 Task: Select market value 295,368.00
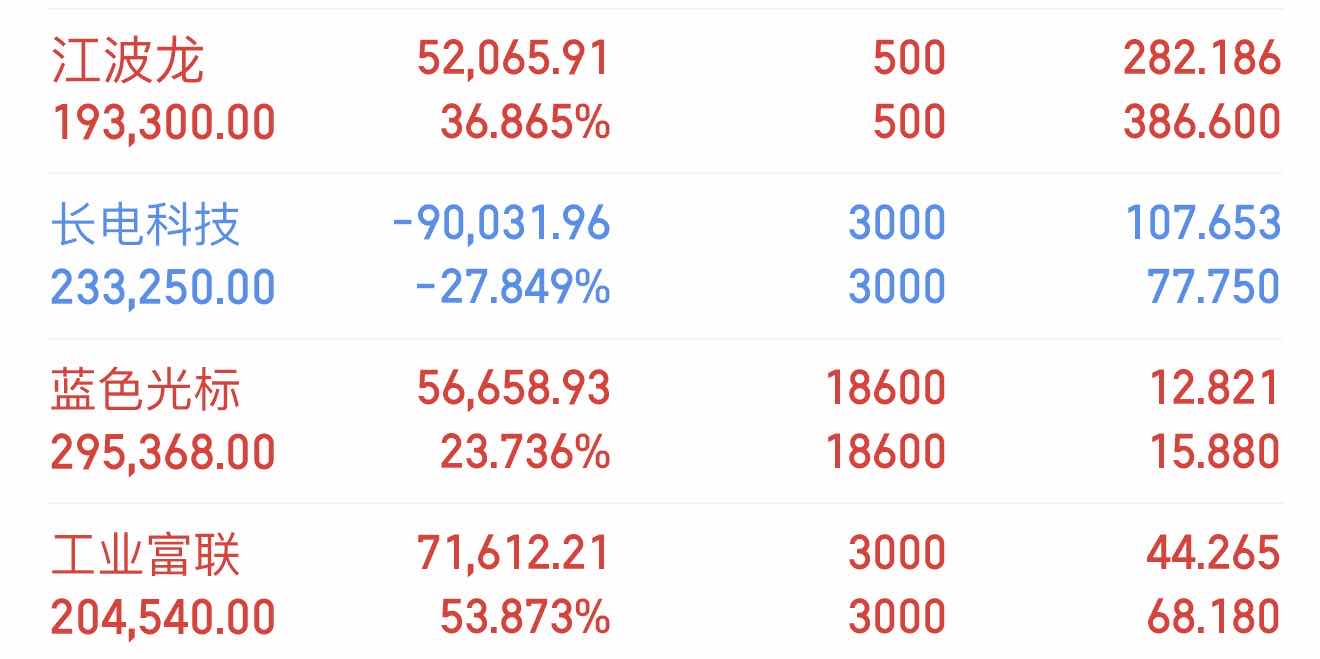click(x=163, y=453)
